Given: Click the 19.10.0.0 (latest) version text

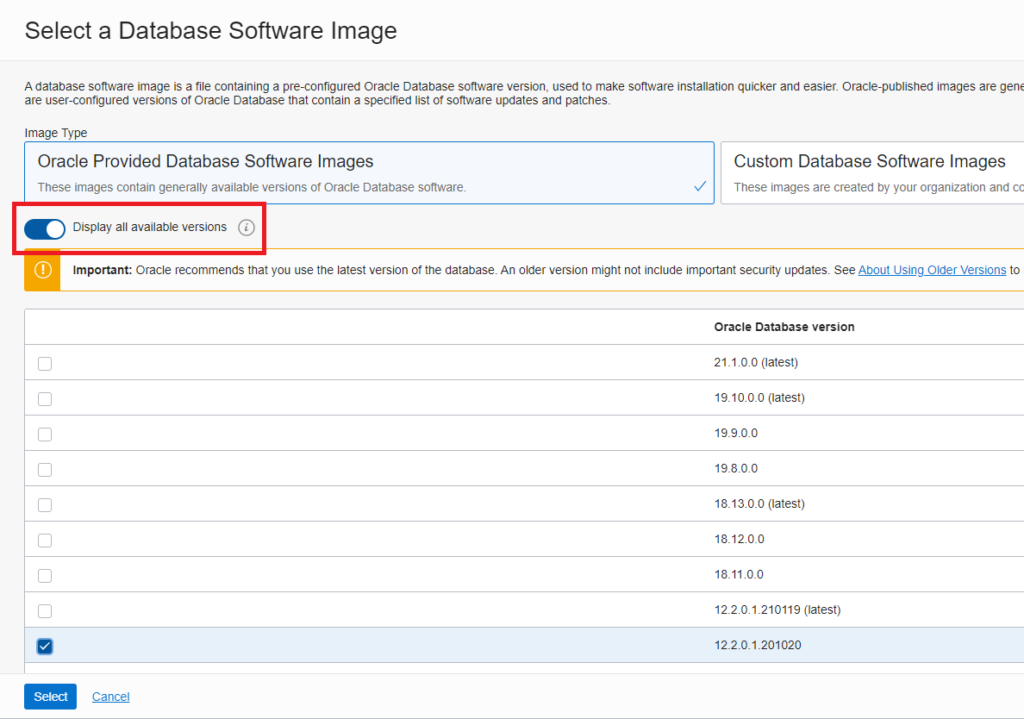Looking at the screenshot, I should pyautogui.click(x=759, y=397).
